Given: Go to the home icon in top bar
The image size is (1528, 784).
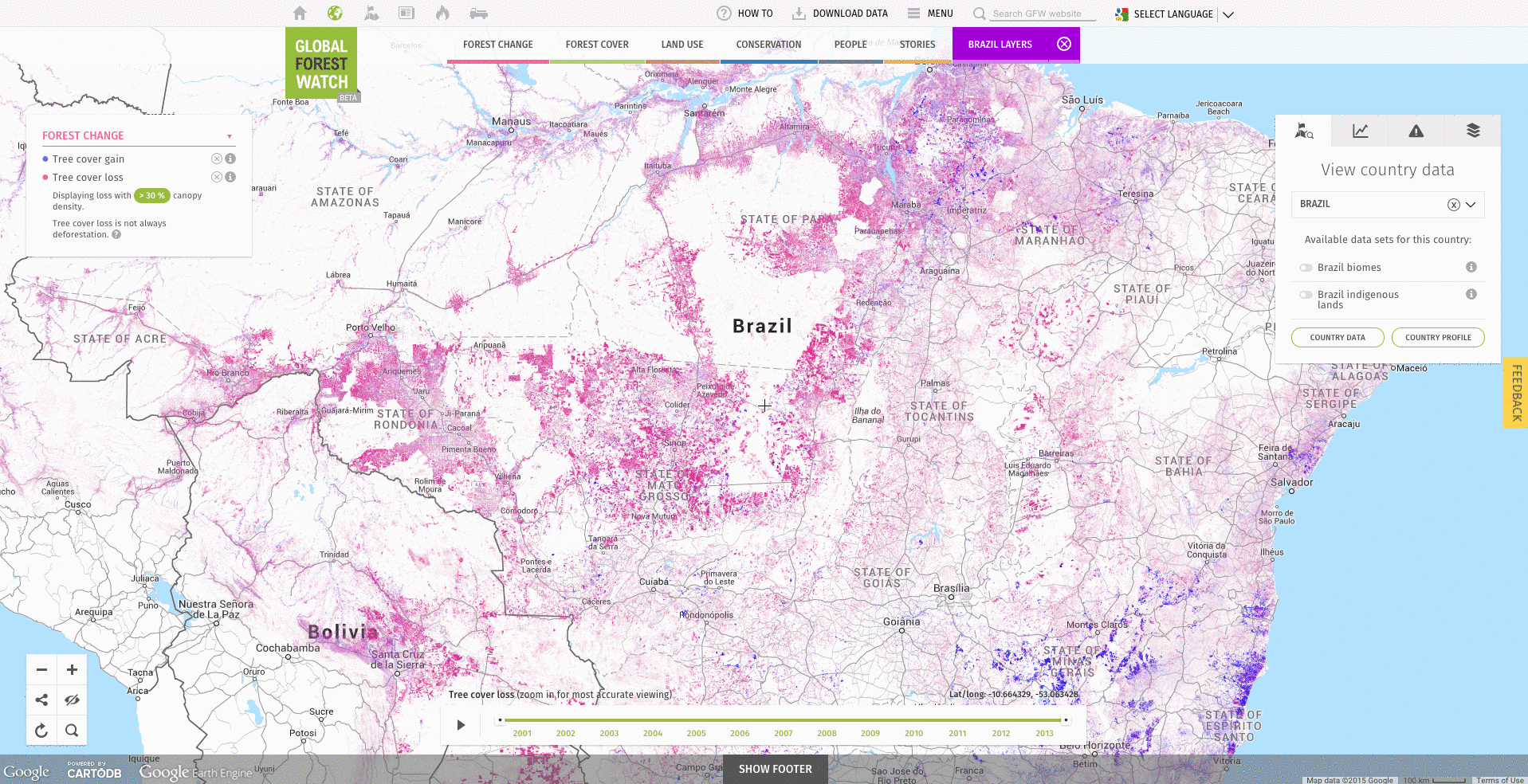Looking at the screenshot, I should coord(300,13).
